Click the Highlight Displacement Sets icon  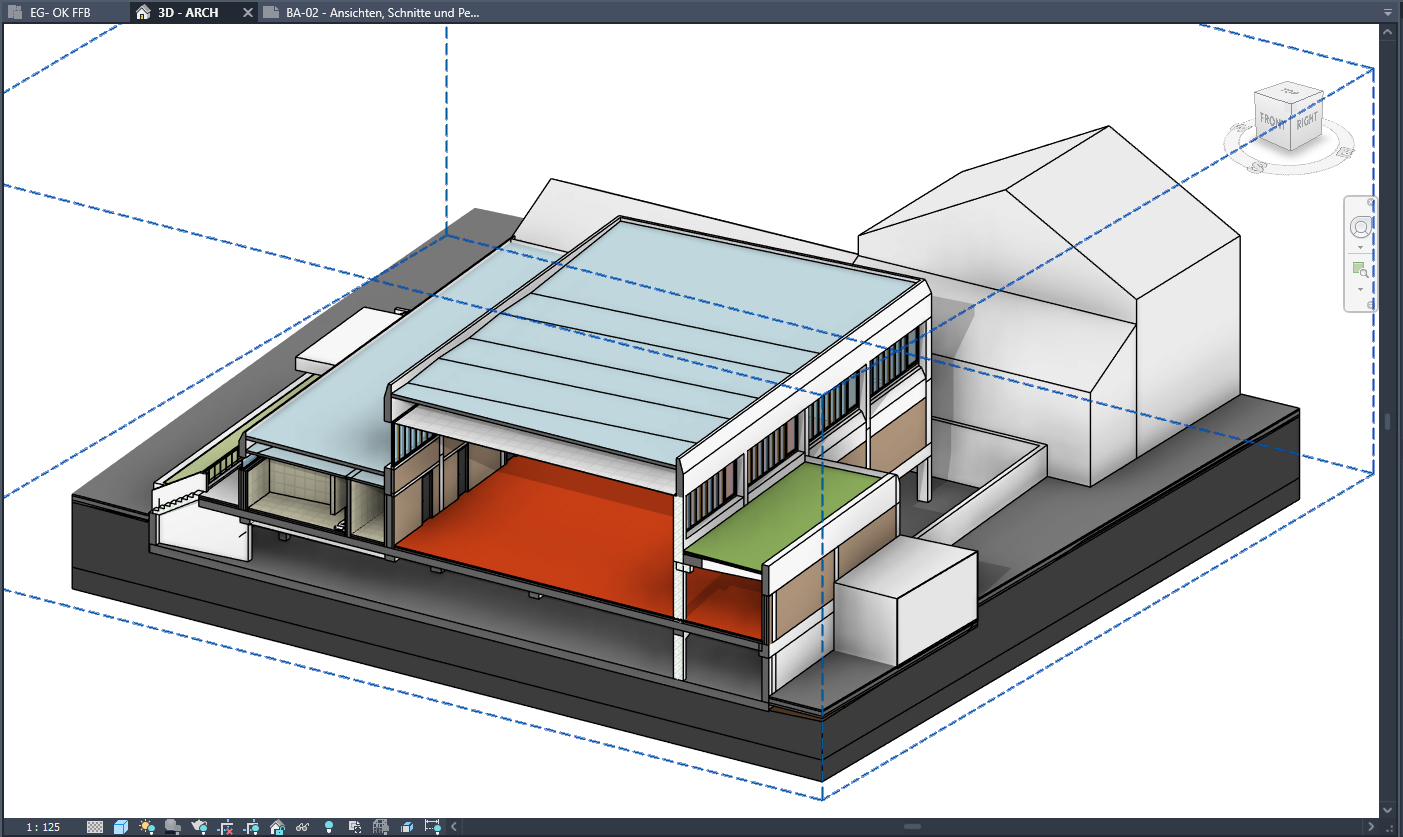click(x=407, y=827)
